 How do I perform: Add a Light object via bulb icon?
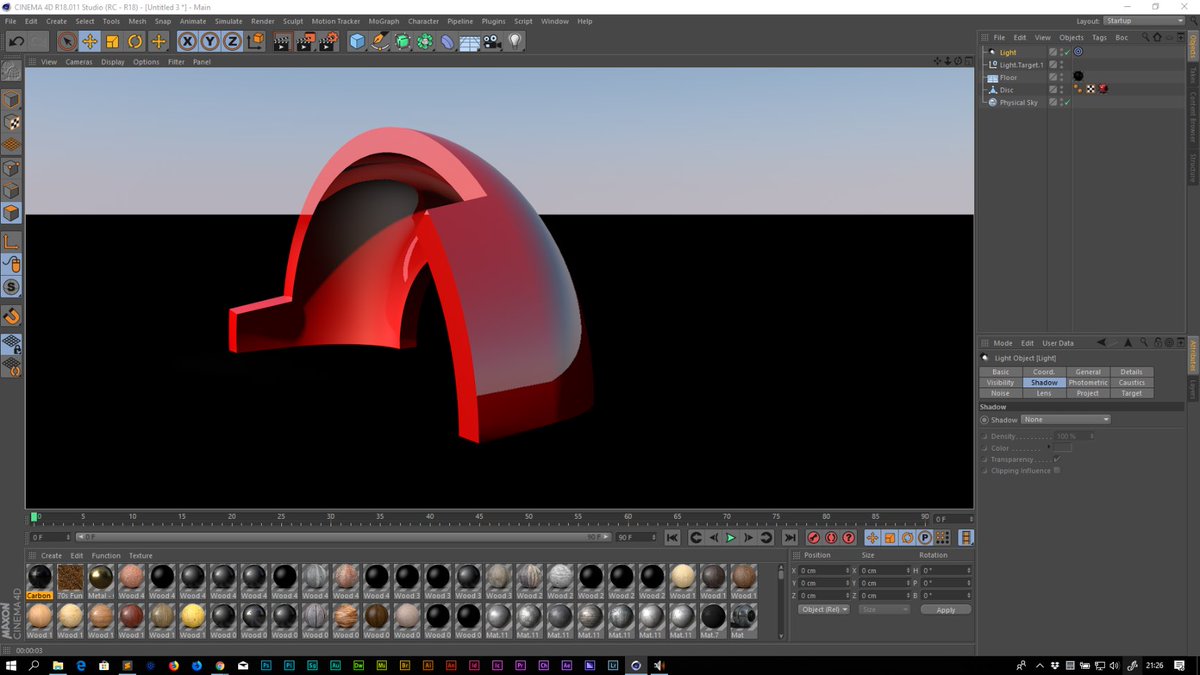[515, 41]
